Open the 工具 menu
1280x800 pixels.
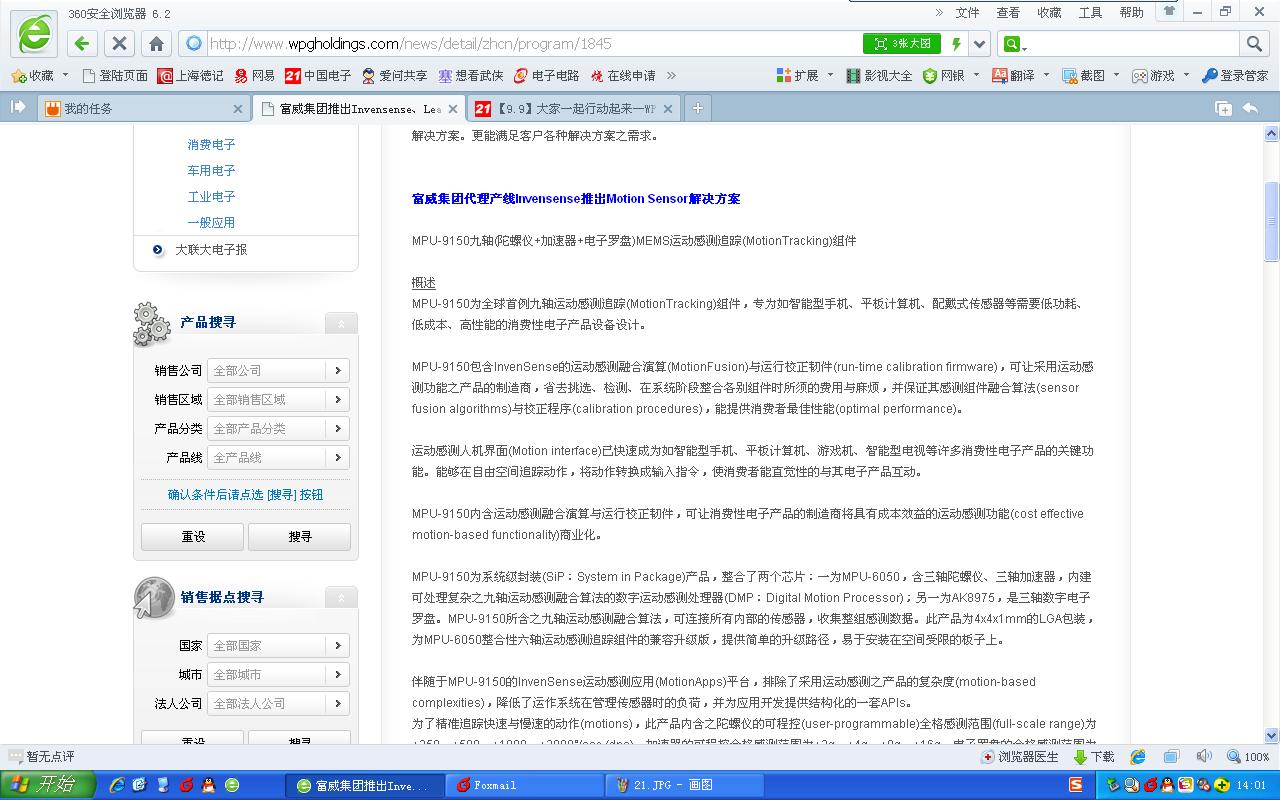point(1090,12)
